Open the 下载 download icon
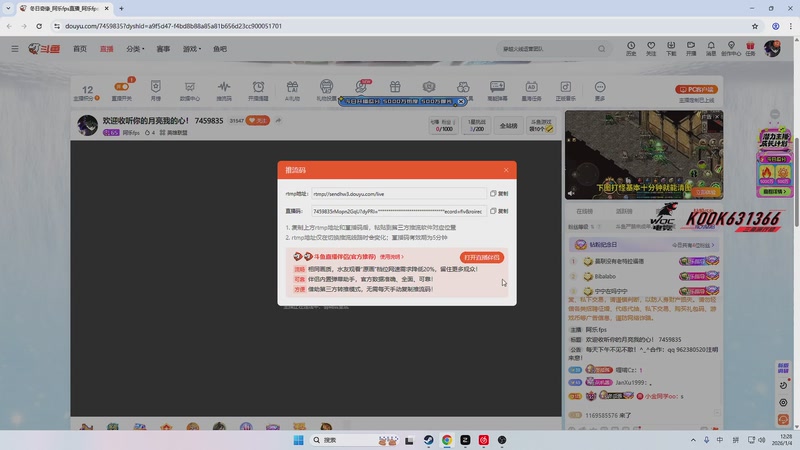Image resolution: width=800 pixels, height=450 pixels. click(671, 48)
